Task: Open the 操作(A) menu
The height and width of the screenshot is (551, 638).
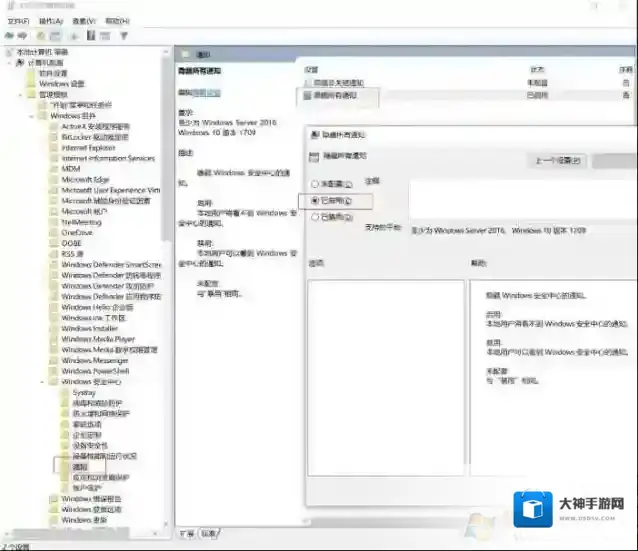Action: (51, 21)
